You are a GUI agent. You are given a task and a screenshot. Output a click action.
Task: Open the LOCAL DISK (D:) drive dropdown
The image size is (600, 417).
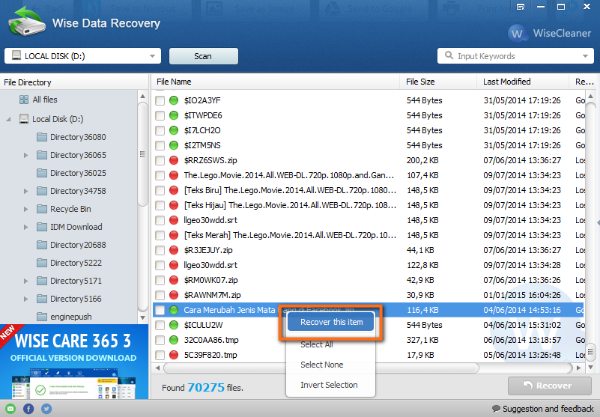pos(83,56)
